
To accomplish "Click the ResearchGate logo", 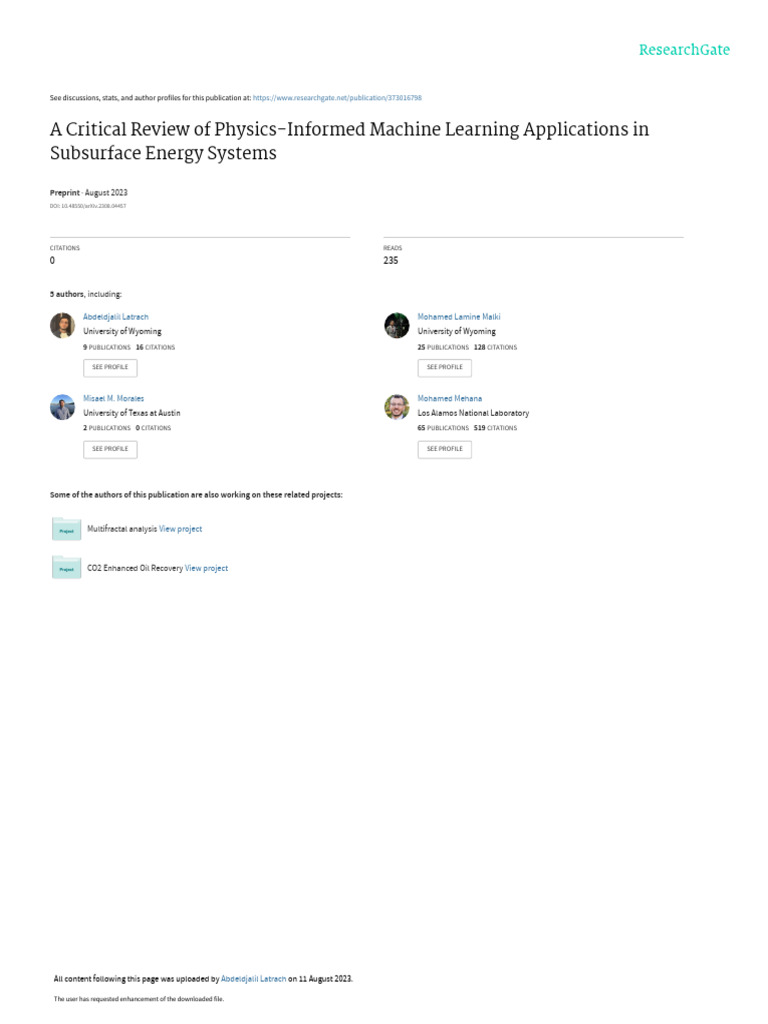I will coord(684,50).
